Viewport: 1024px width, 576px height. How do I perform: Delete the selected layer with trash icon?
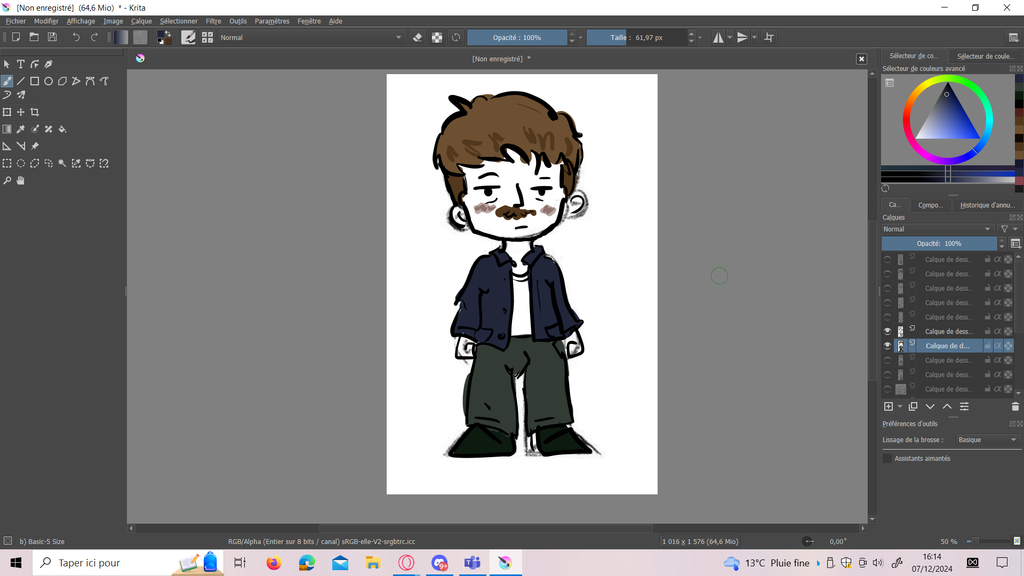1015,406
